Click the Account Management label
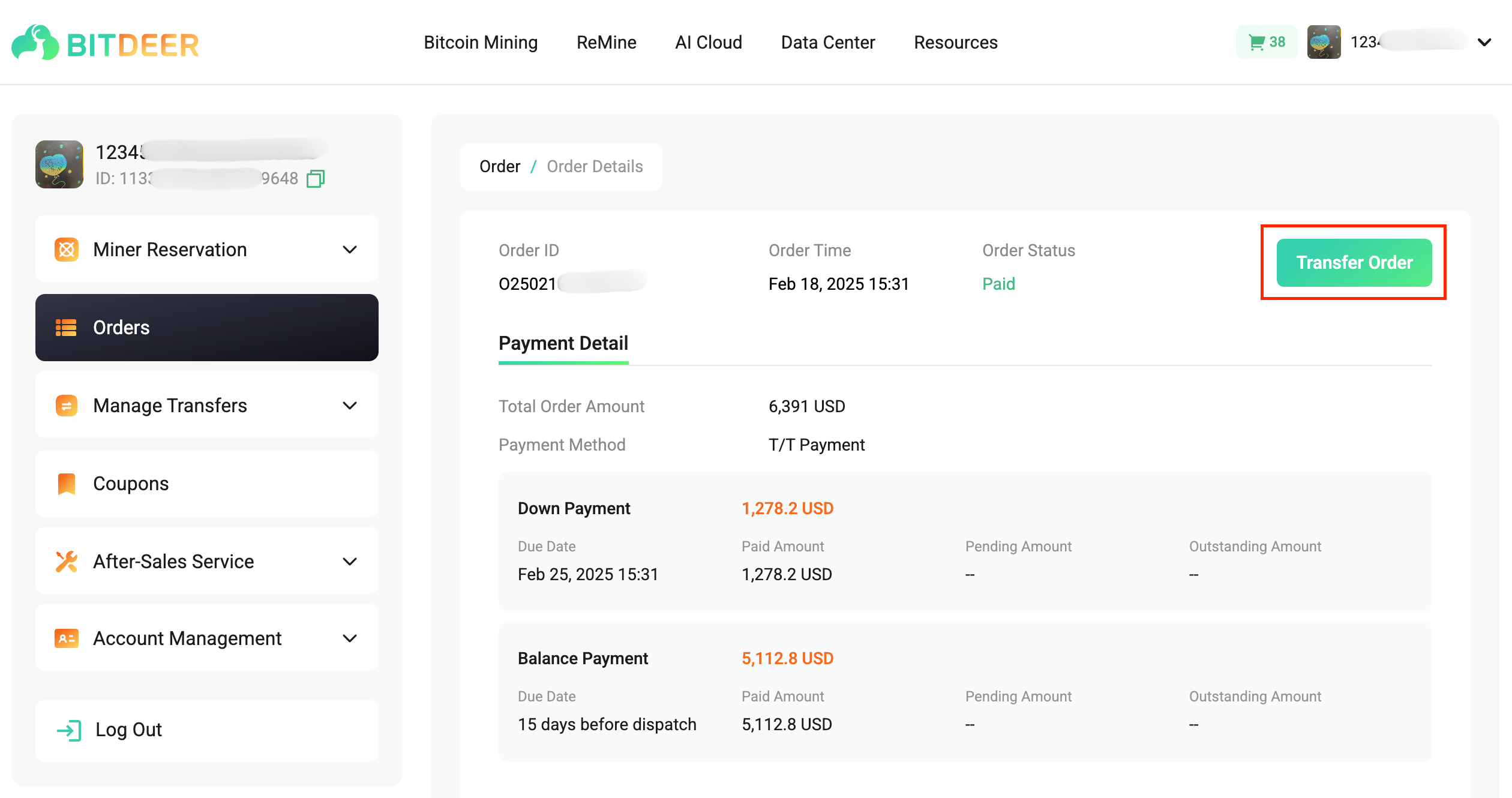This screenshot has height=798, width=1512. coord(187,638)
